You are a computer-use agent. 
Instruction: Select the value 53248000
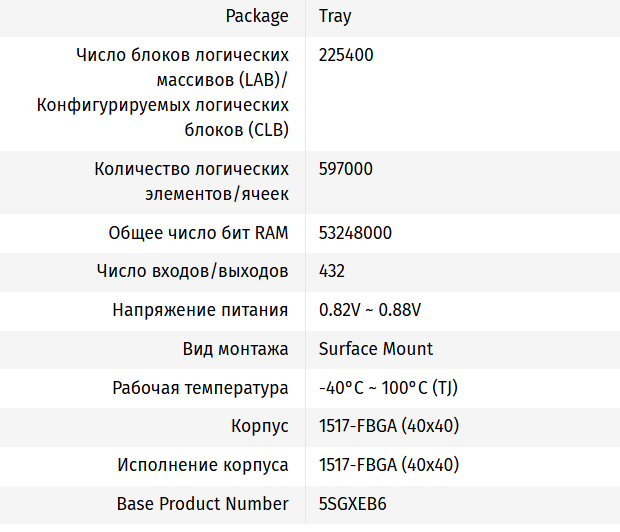point(355,233)
